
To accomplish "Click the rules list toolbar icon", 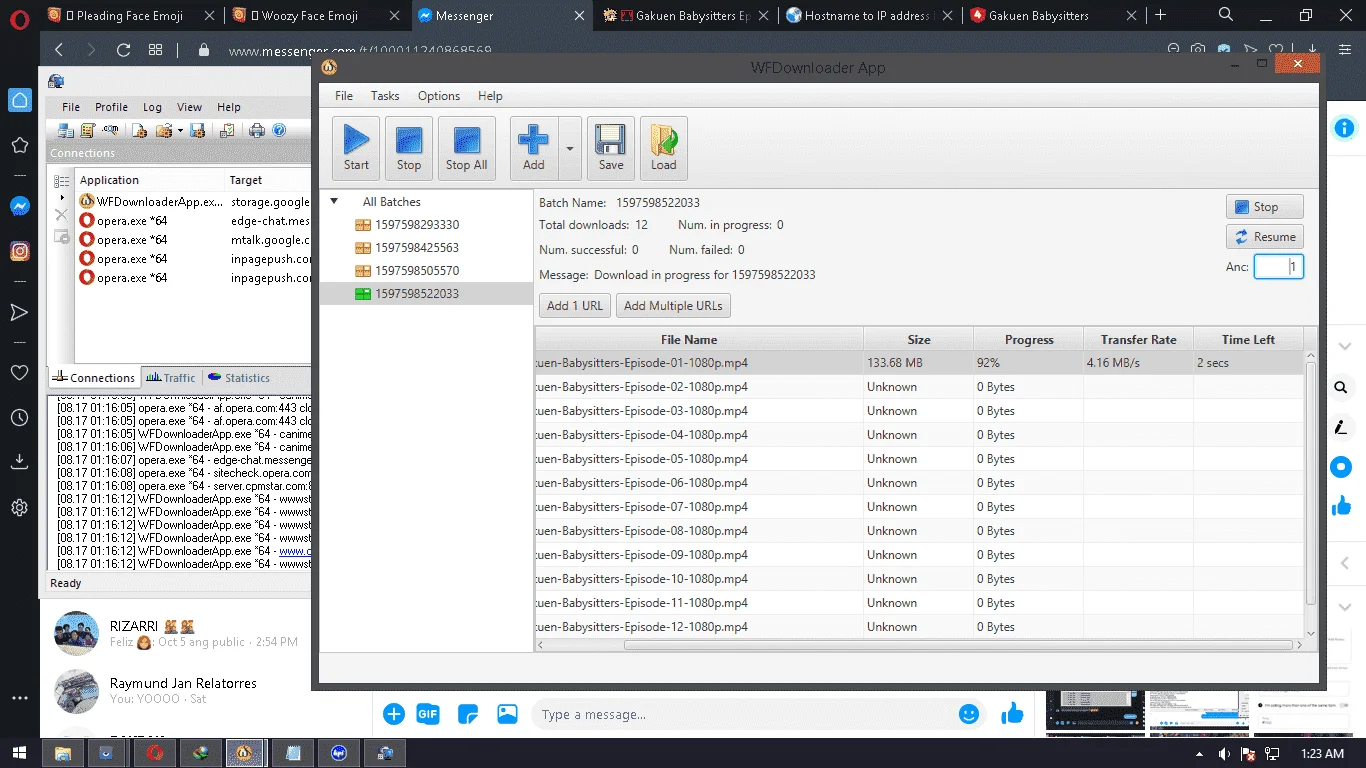I will (88, 131).
